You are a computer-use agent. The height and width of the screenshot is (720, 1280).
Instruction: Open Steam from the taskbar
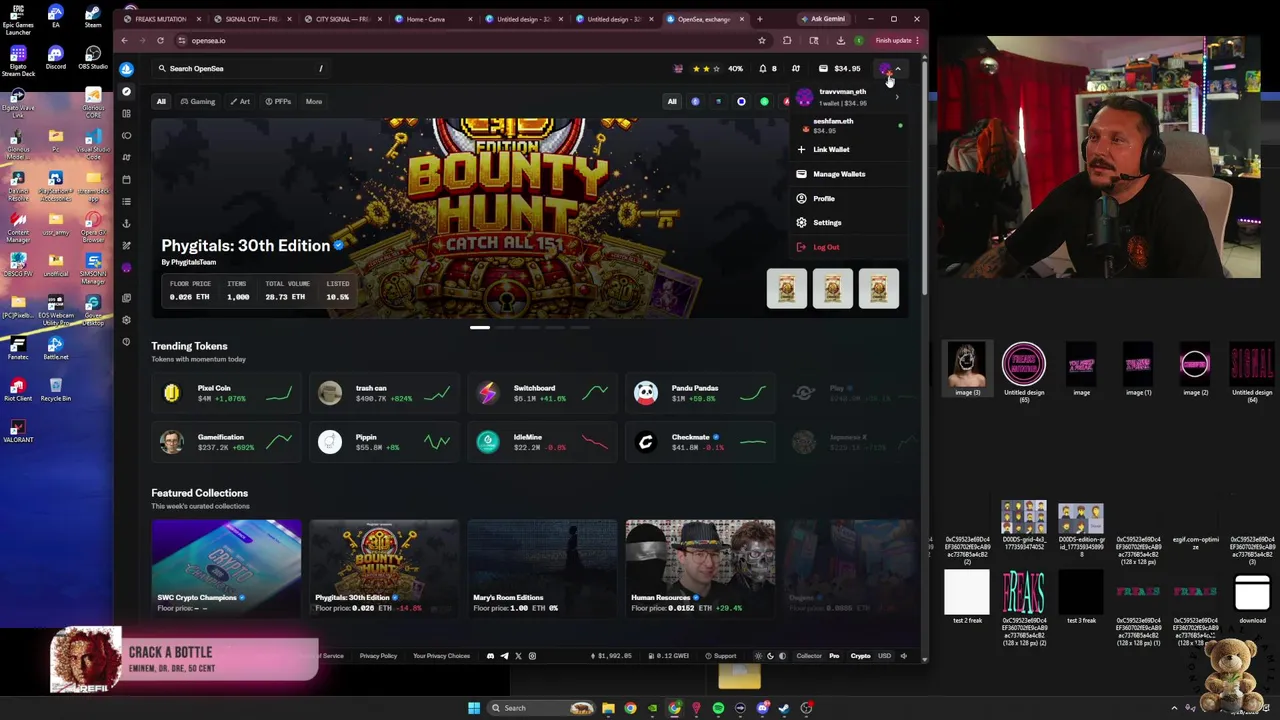coord(784,708)
